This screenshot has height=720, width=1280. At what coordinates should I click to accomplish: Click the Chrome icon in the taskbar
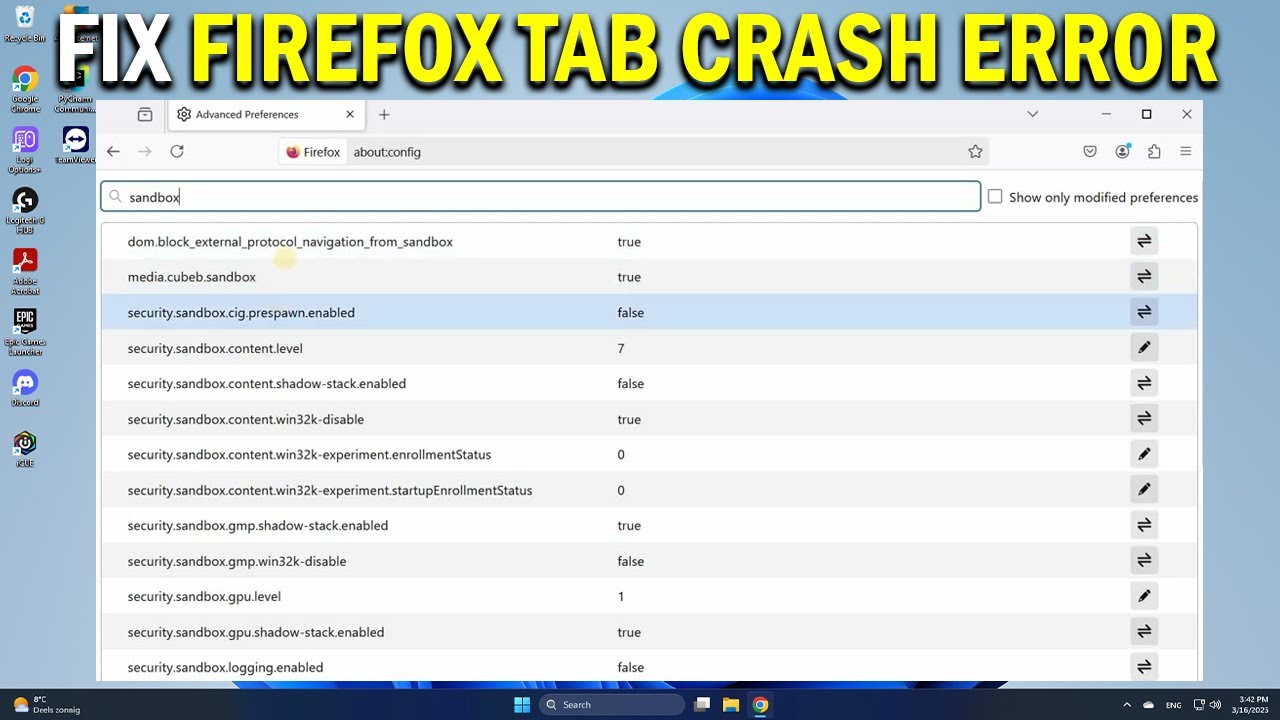coord(760,705)
